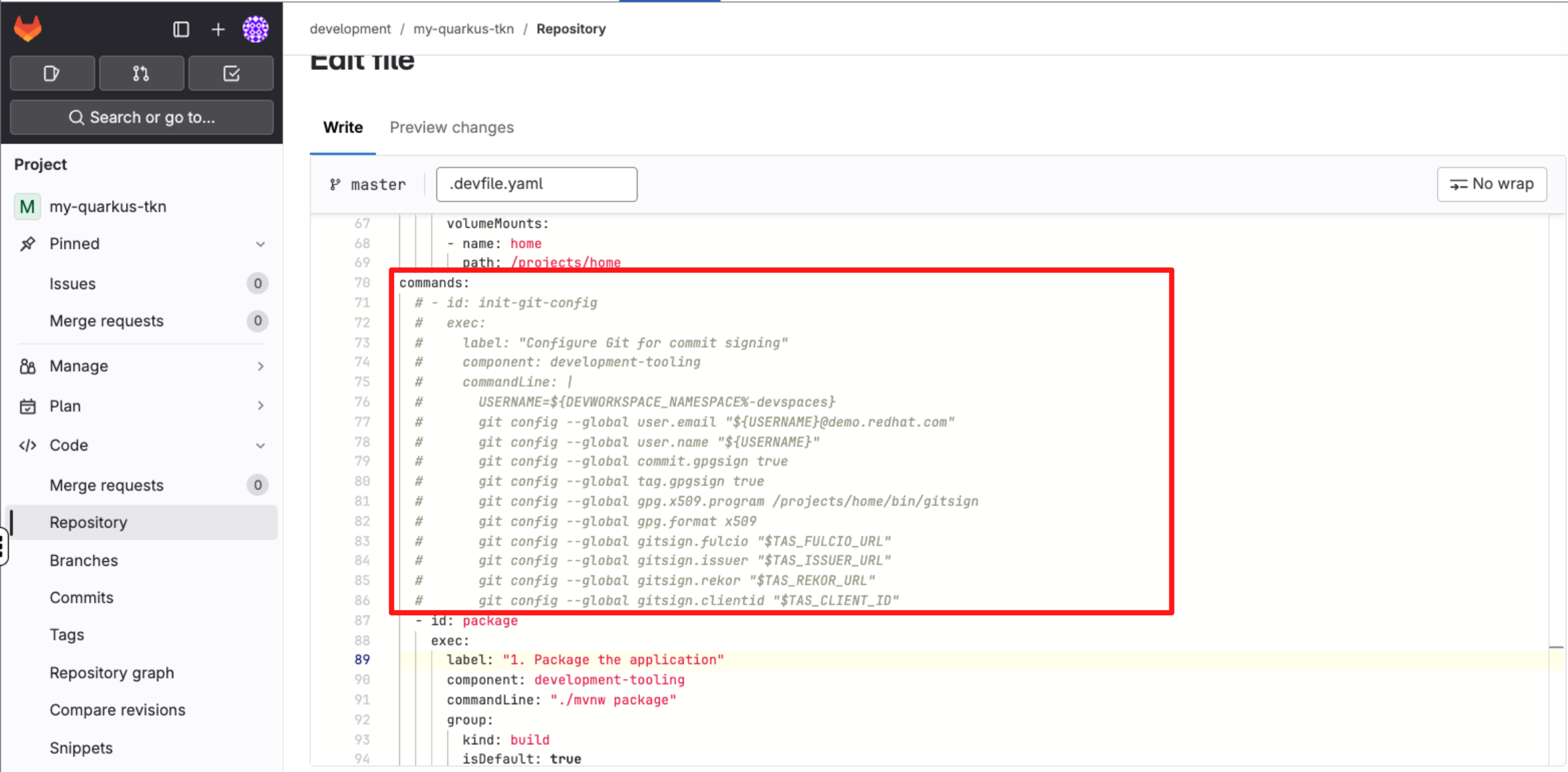Image resolution: width=1568 pixels, height=772 pixels.
Task: Open the To-Do List checkmark icon
Action: click(x=231, y=73)
